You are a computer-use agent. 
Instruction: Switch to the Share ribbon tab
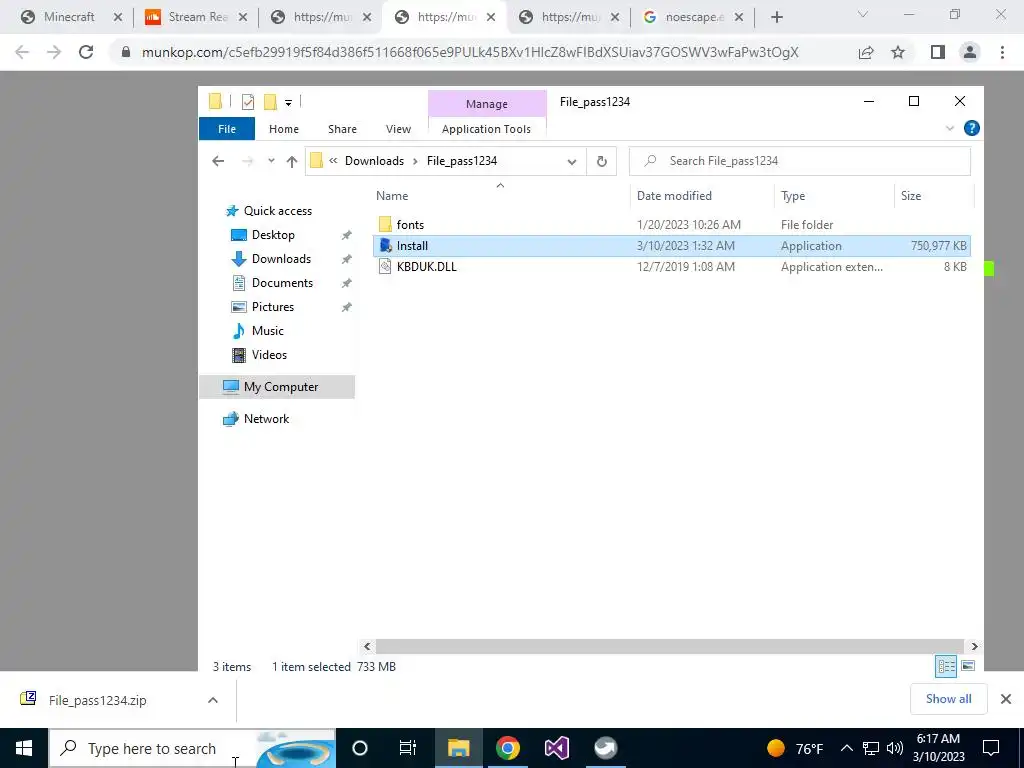pyautogui.click(x=342, y=129)
